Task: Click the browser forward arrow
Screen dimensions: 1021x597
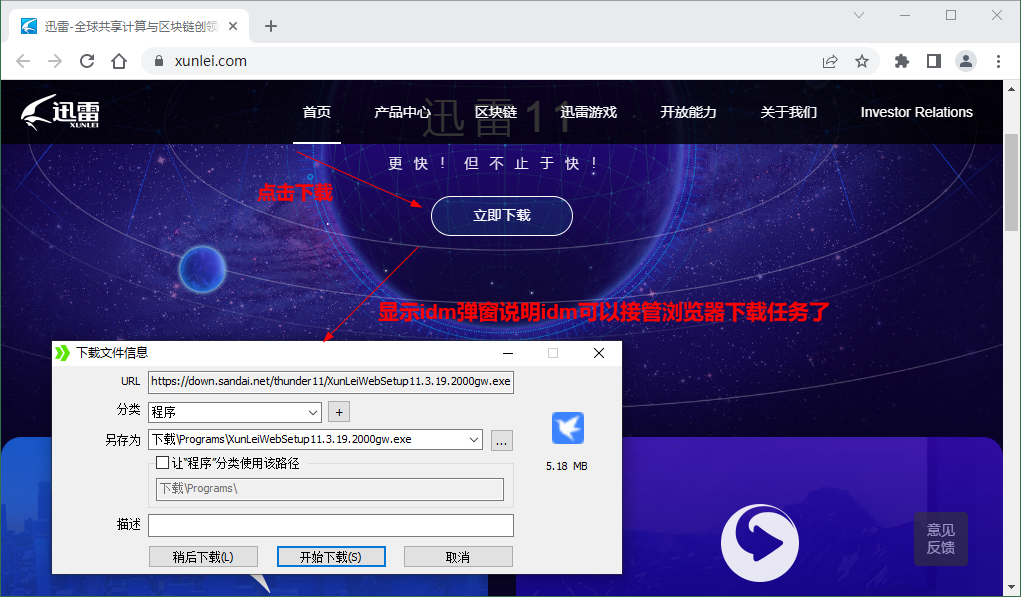Action: pyautogui.click(x=55, y=61)
